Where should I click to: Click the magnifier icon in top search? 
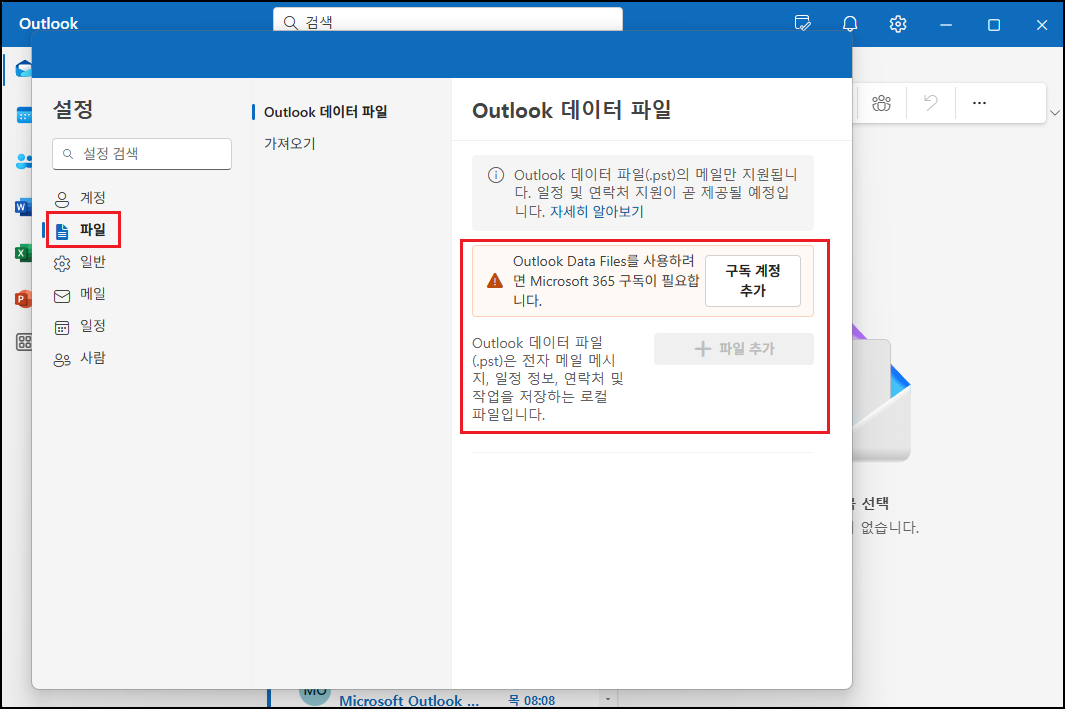click(290, 22)
